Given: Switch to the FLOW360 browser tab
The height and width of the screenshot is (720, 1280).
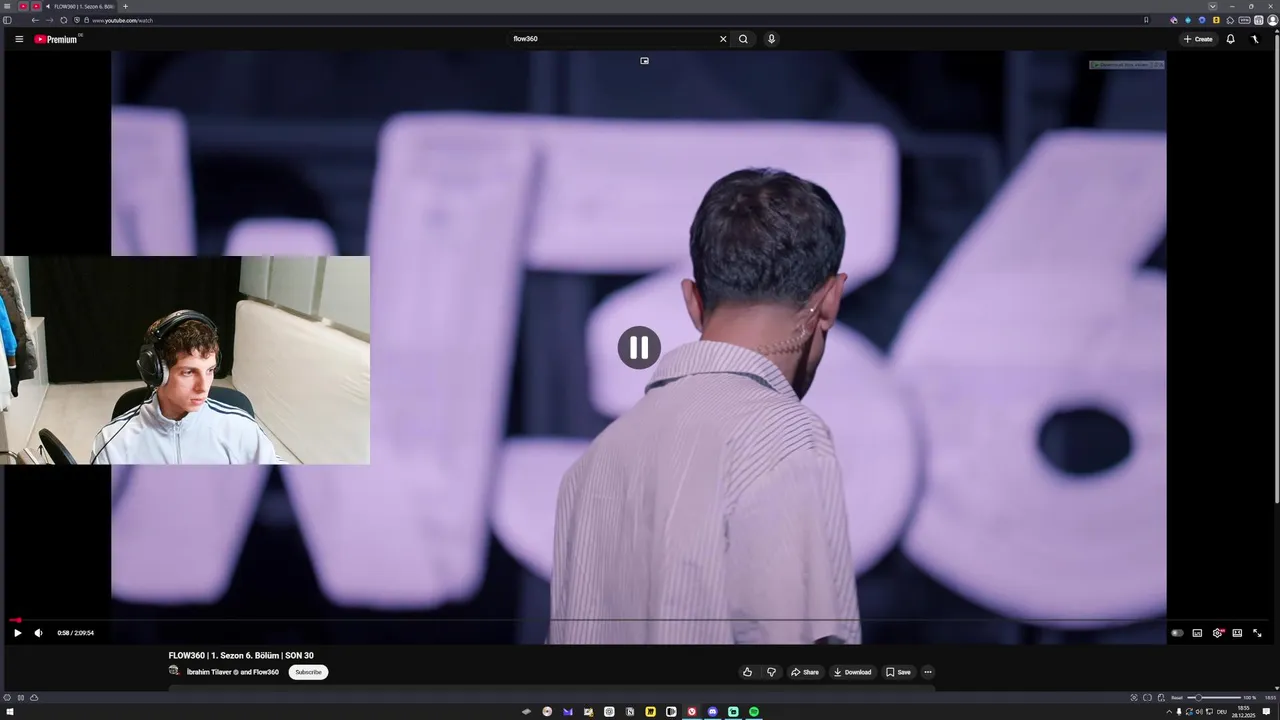Looking at the screenshot, I should pyautogui.click(x=82, y=6).
